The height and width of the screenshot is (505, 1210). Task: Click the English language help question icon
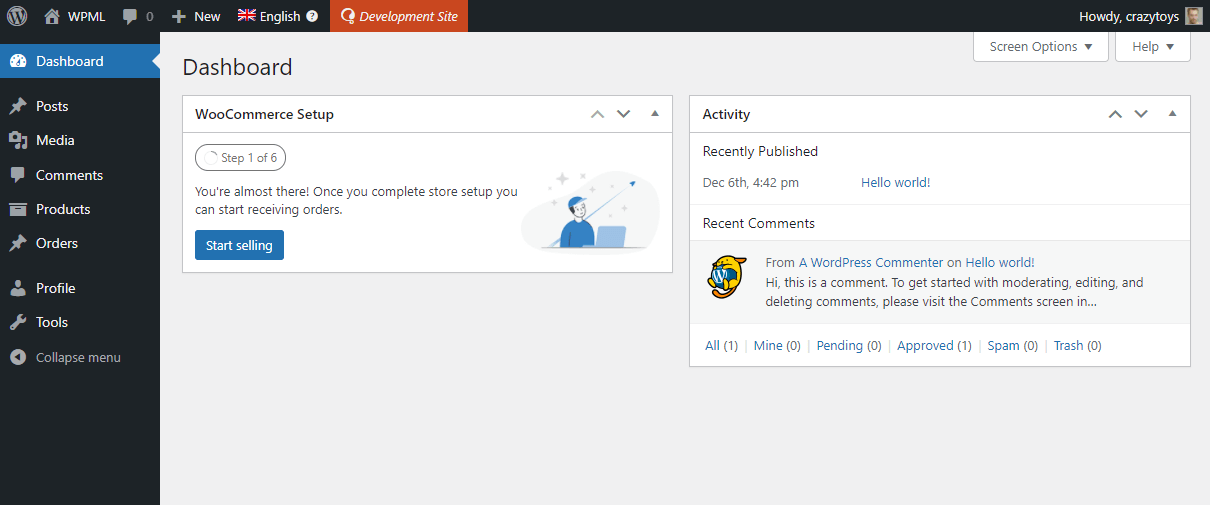click(x=312, y=16)
